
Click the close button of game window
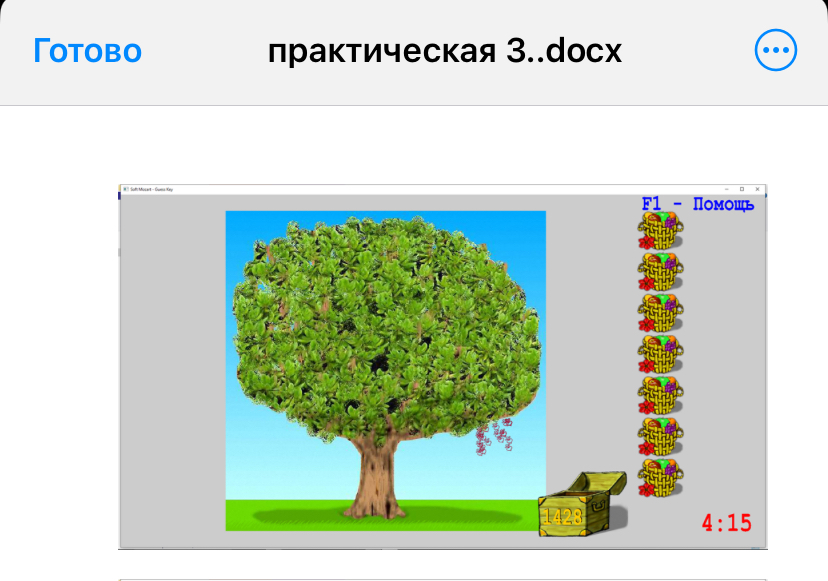(x=759, y=189)
